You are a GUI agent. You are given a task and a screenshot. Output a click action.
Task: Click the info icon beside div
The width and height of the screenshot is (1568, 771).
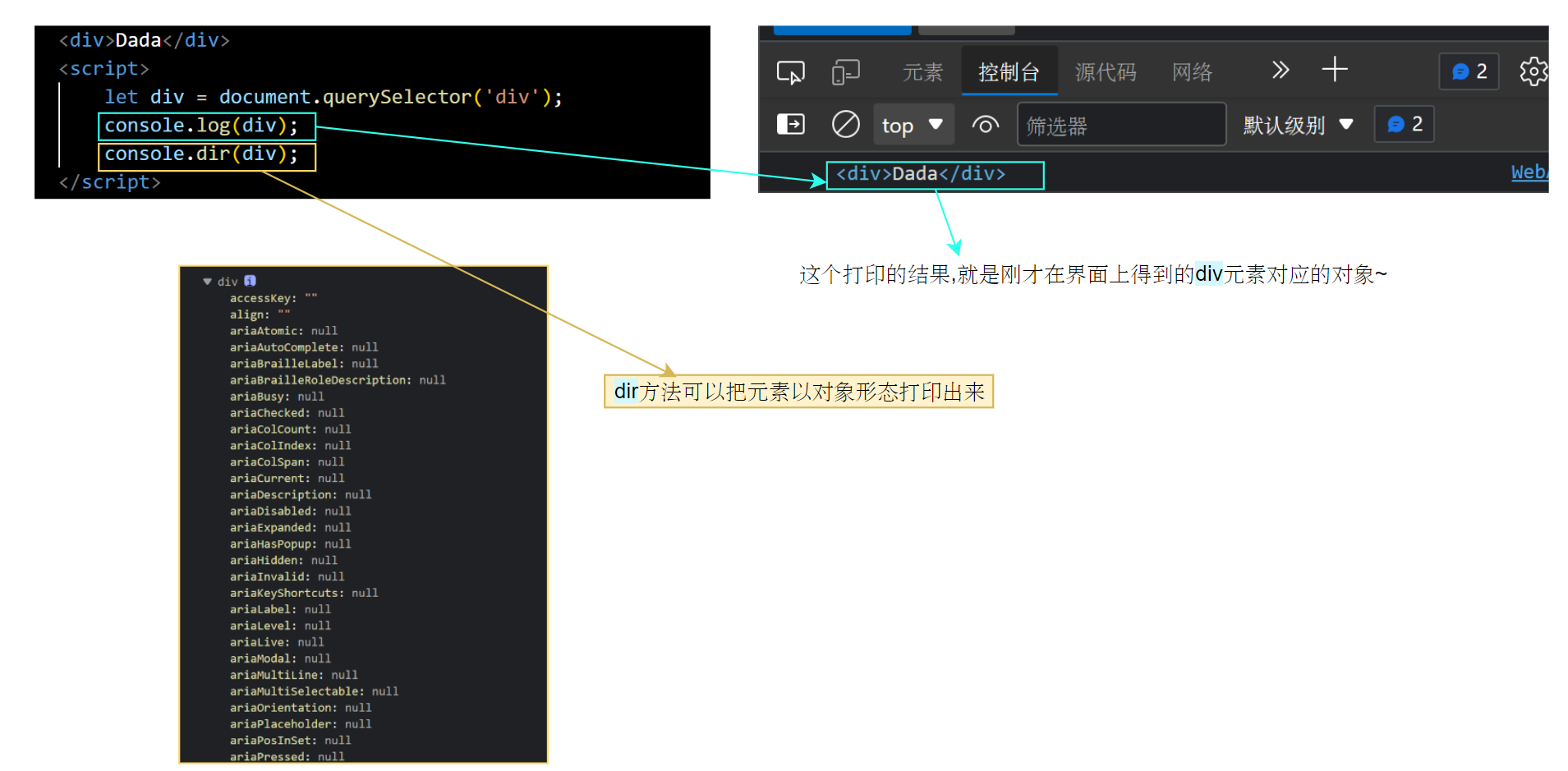(x=250, y=281)
